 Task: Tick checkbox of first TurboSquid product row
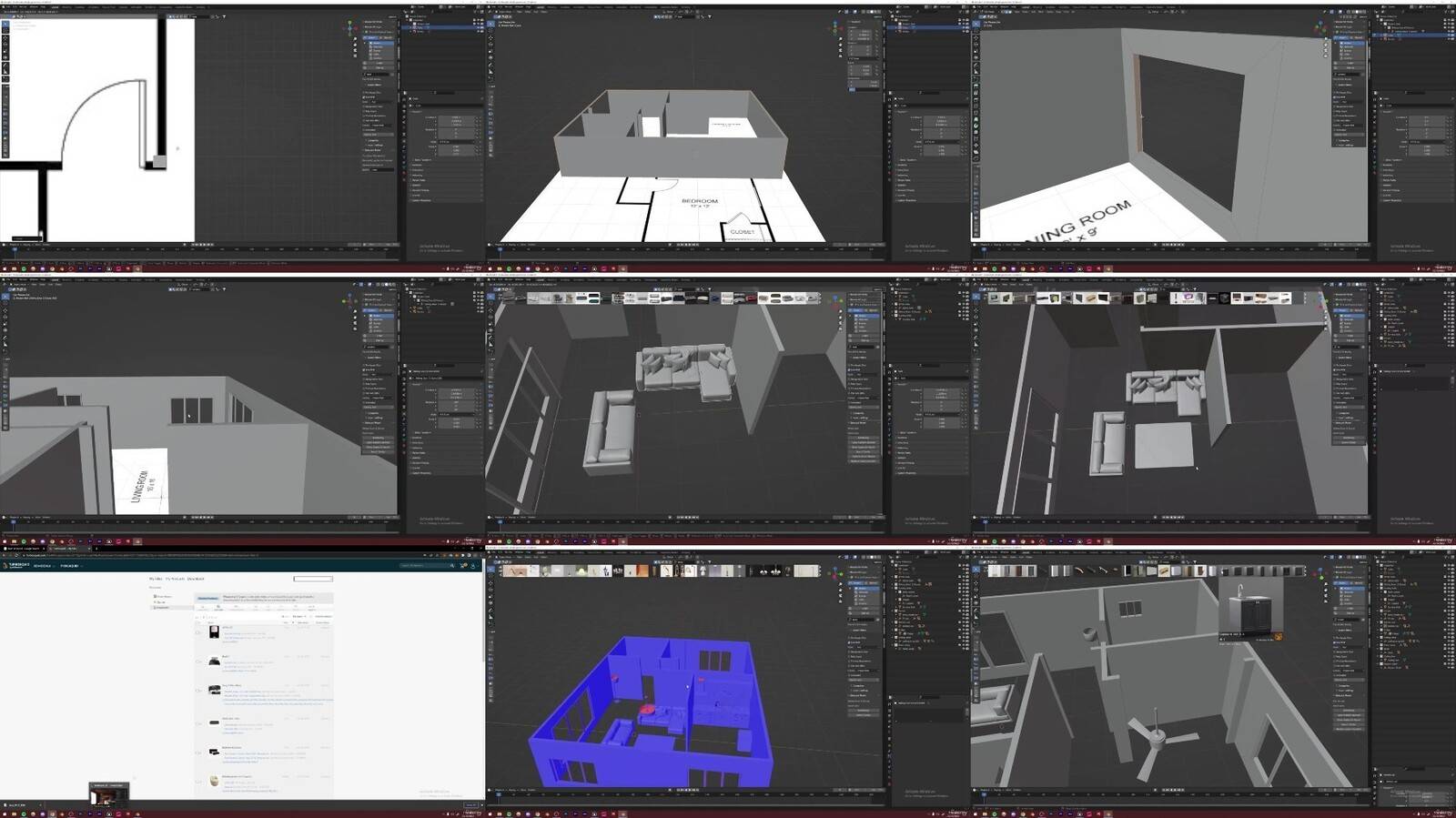pos(198,631)
